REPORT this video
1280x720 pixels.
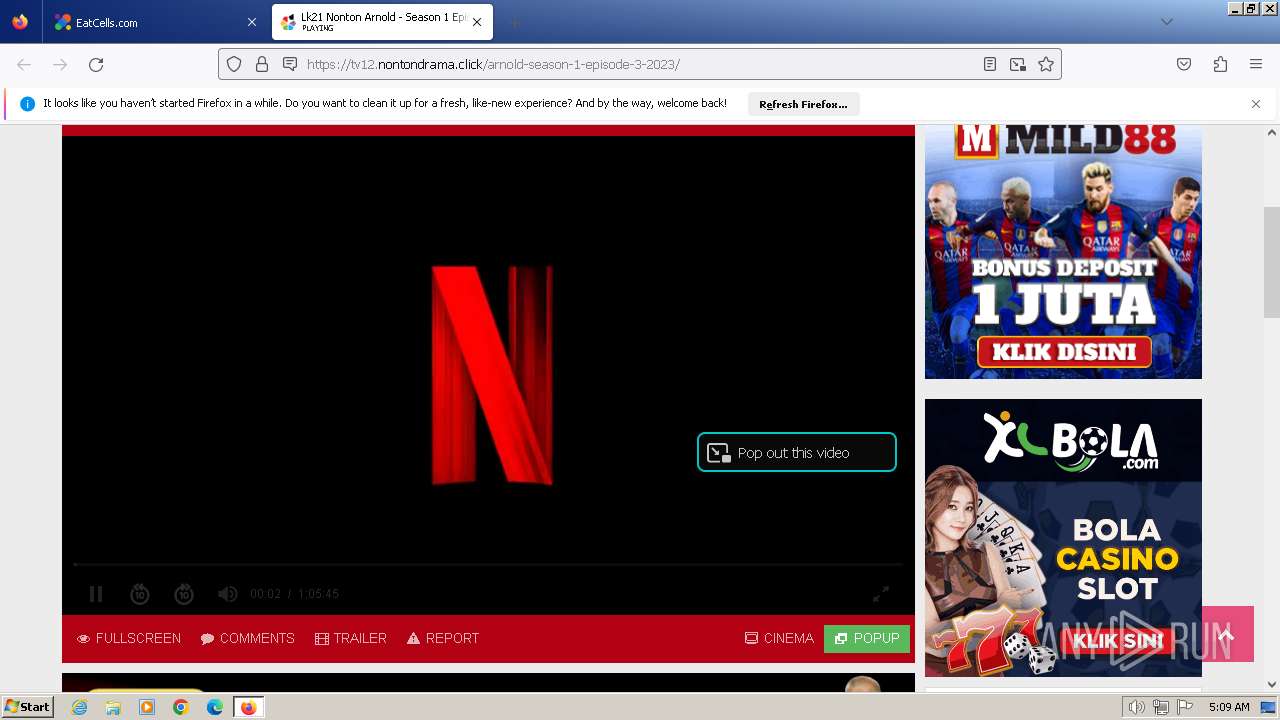tap(443, 638)
